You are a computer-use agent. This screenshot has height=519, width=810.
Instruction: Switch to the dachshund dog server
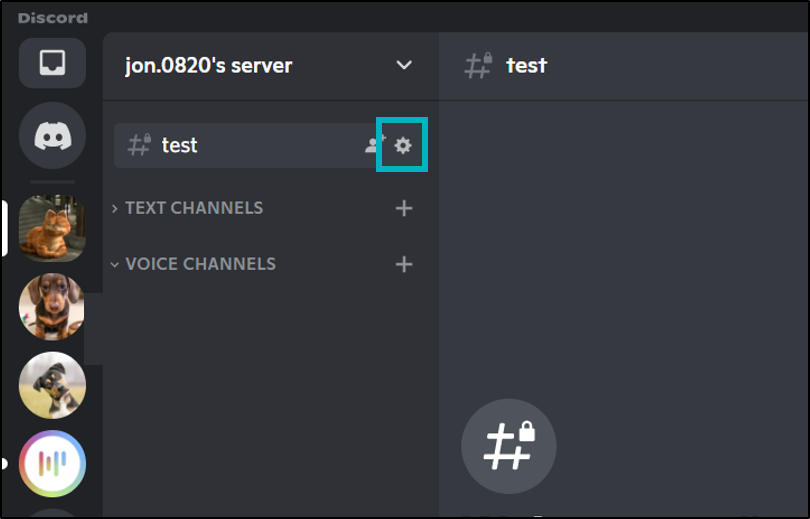tap(52, 307)
